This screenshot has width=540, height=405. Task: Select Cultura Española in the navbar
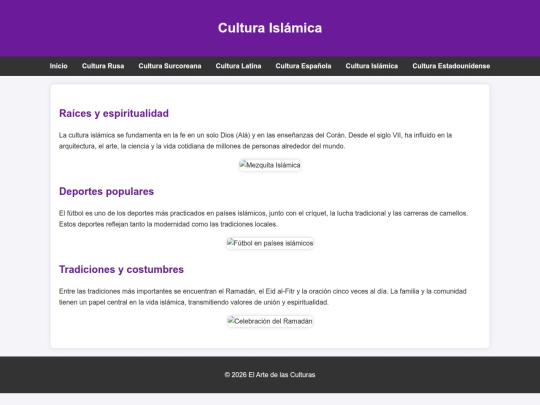[x=303, y=66]
